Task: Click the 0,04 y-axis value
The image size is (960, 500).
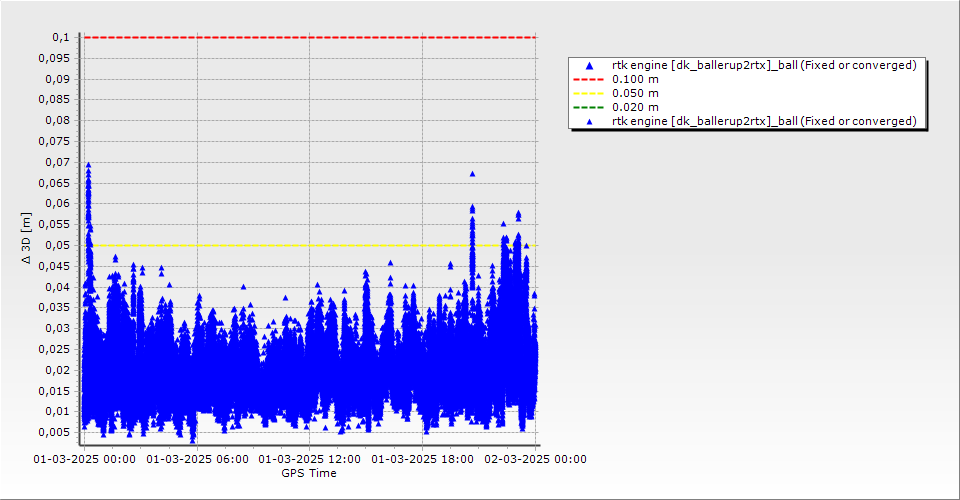Action: (58, 287)
